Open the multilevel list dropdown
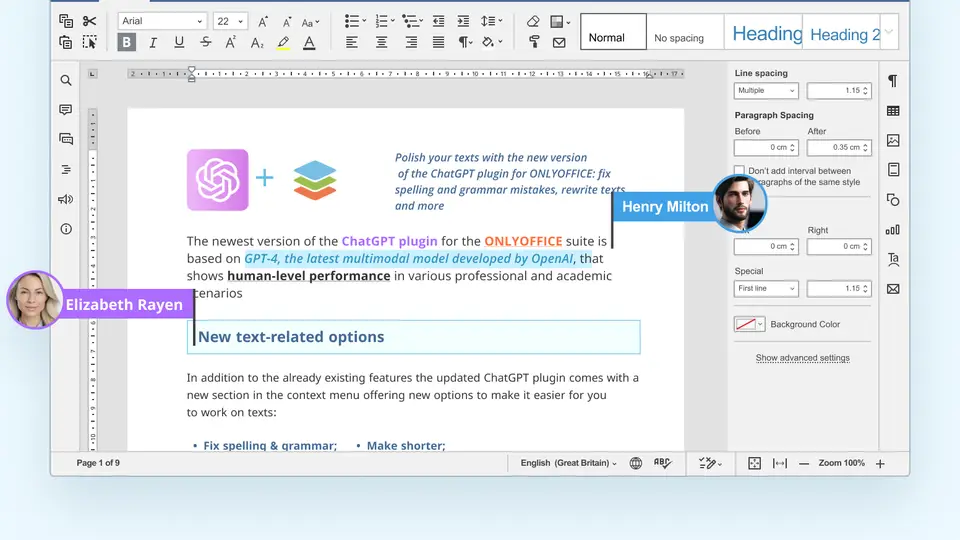This screenshot has height=540, width=960. [x=413, y=21]
